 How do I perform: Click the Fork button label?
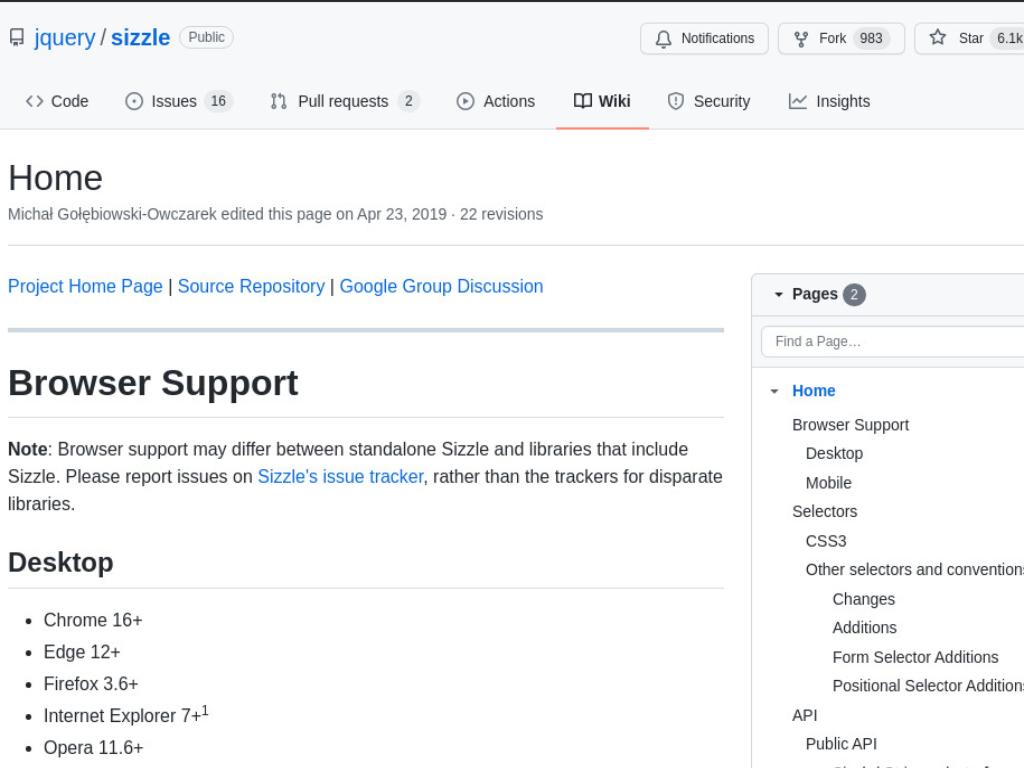tap(832, 39)
